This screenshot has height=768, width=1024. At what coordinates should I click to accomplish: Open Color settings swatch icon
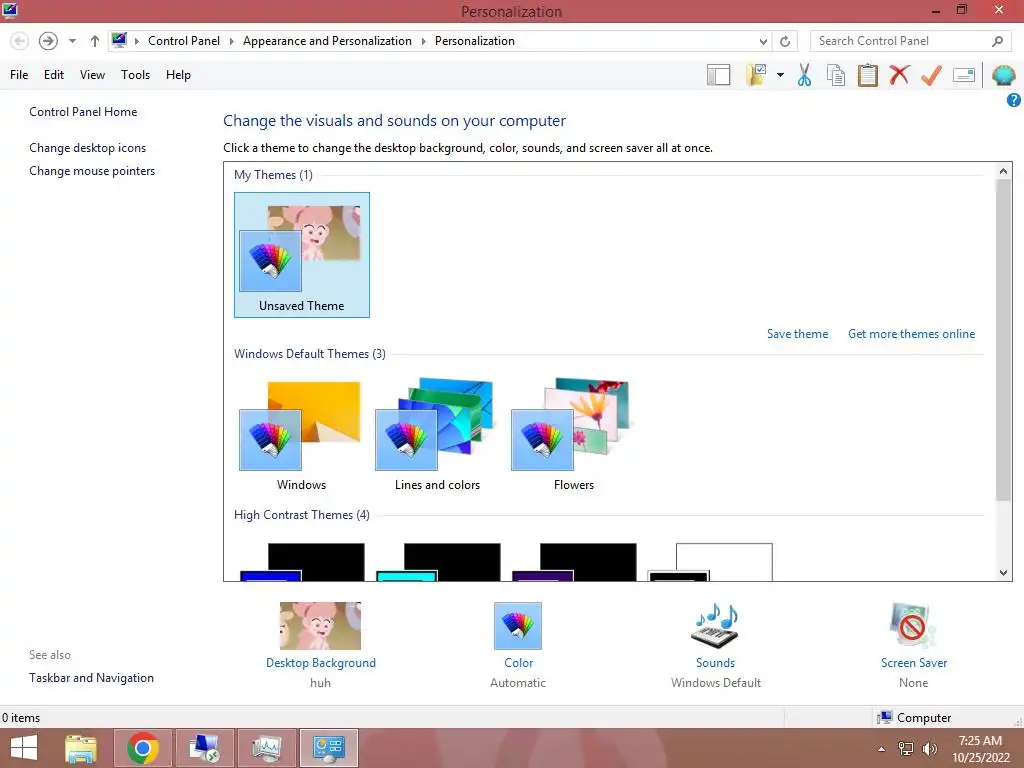pyautogui.click(x=518, y=626)
